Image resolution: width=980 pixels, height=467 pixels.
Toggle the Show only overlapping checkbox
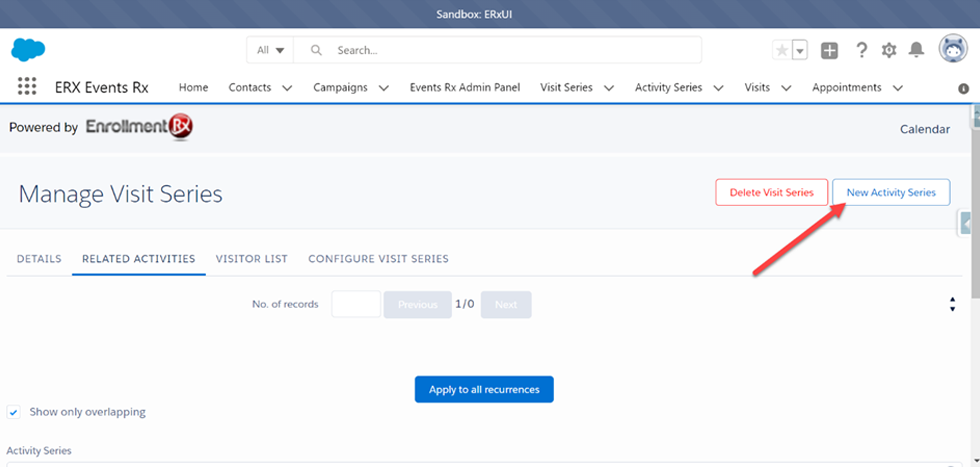pos(14,412)
